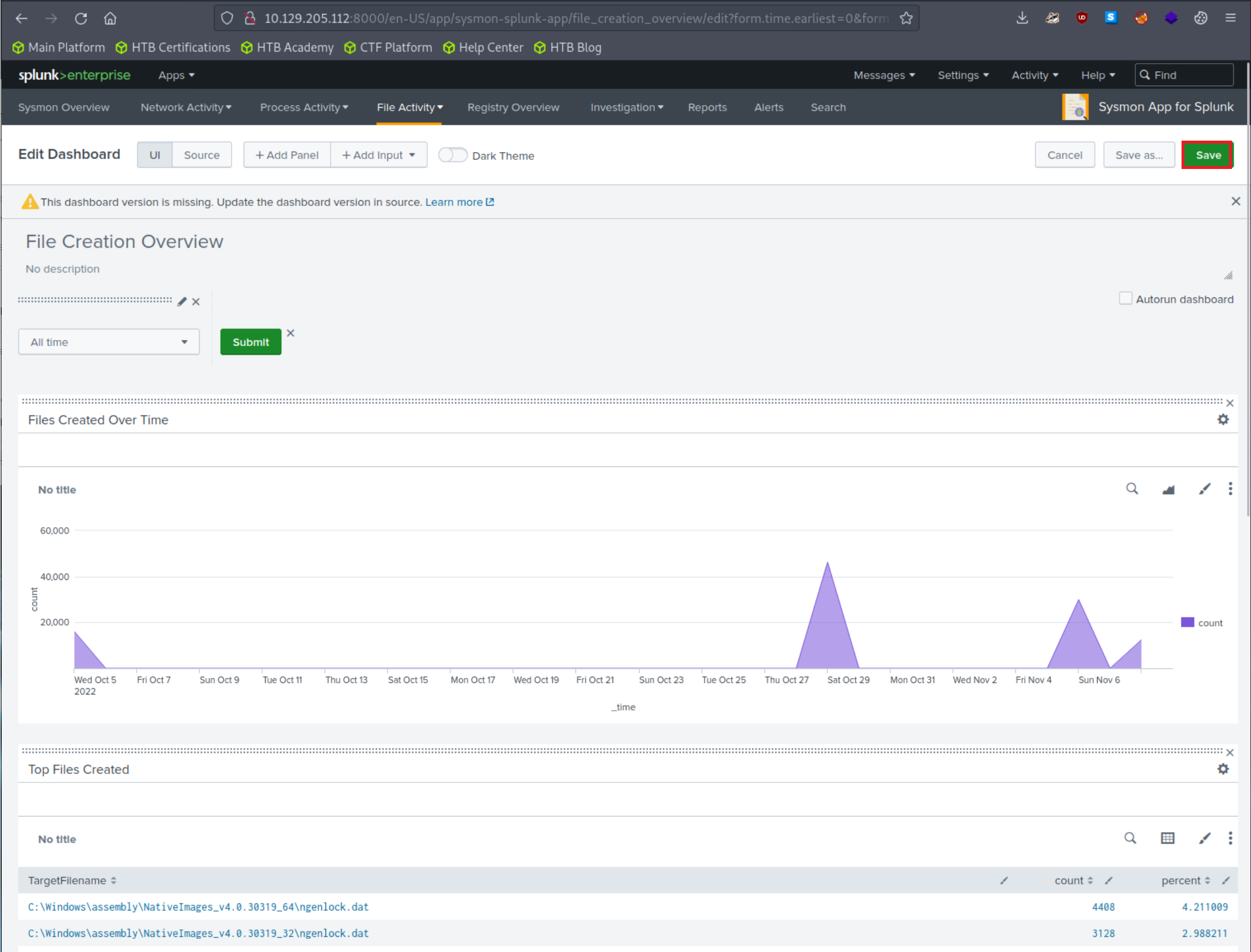1251x952 pixels.
Task: Open the Sysmon App for Splunk app icon
Action: pos(1076,106)
